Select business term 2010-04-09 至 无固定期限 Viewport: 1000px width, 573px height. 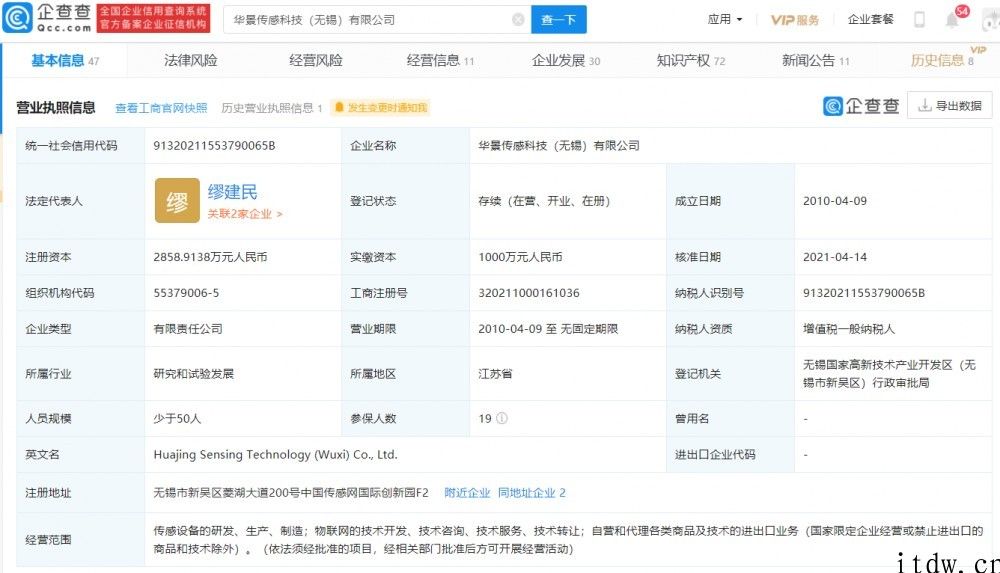pos(548,329)
